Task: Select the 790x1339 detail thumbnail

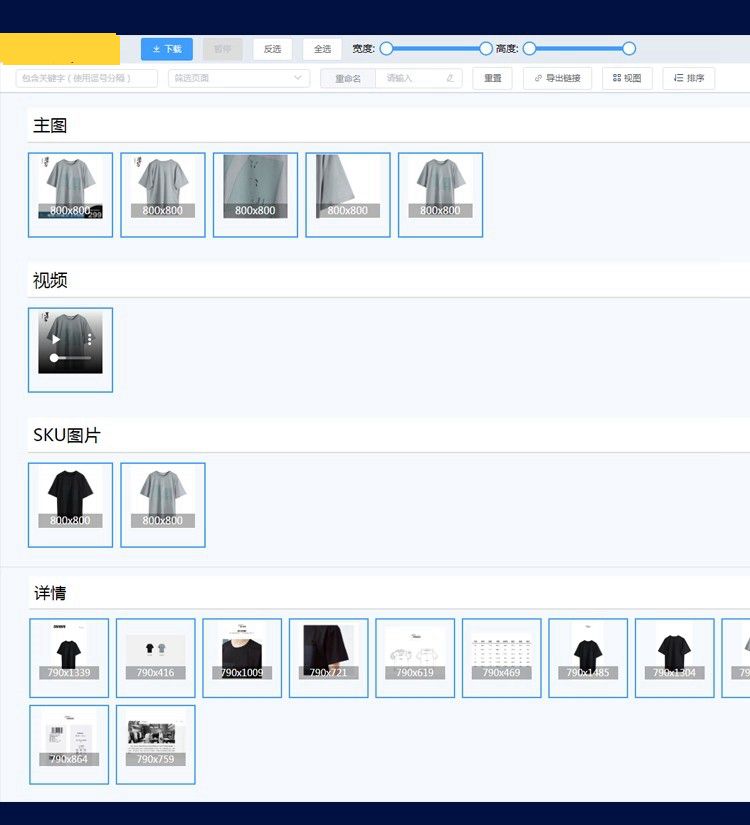Action: 69,658
